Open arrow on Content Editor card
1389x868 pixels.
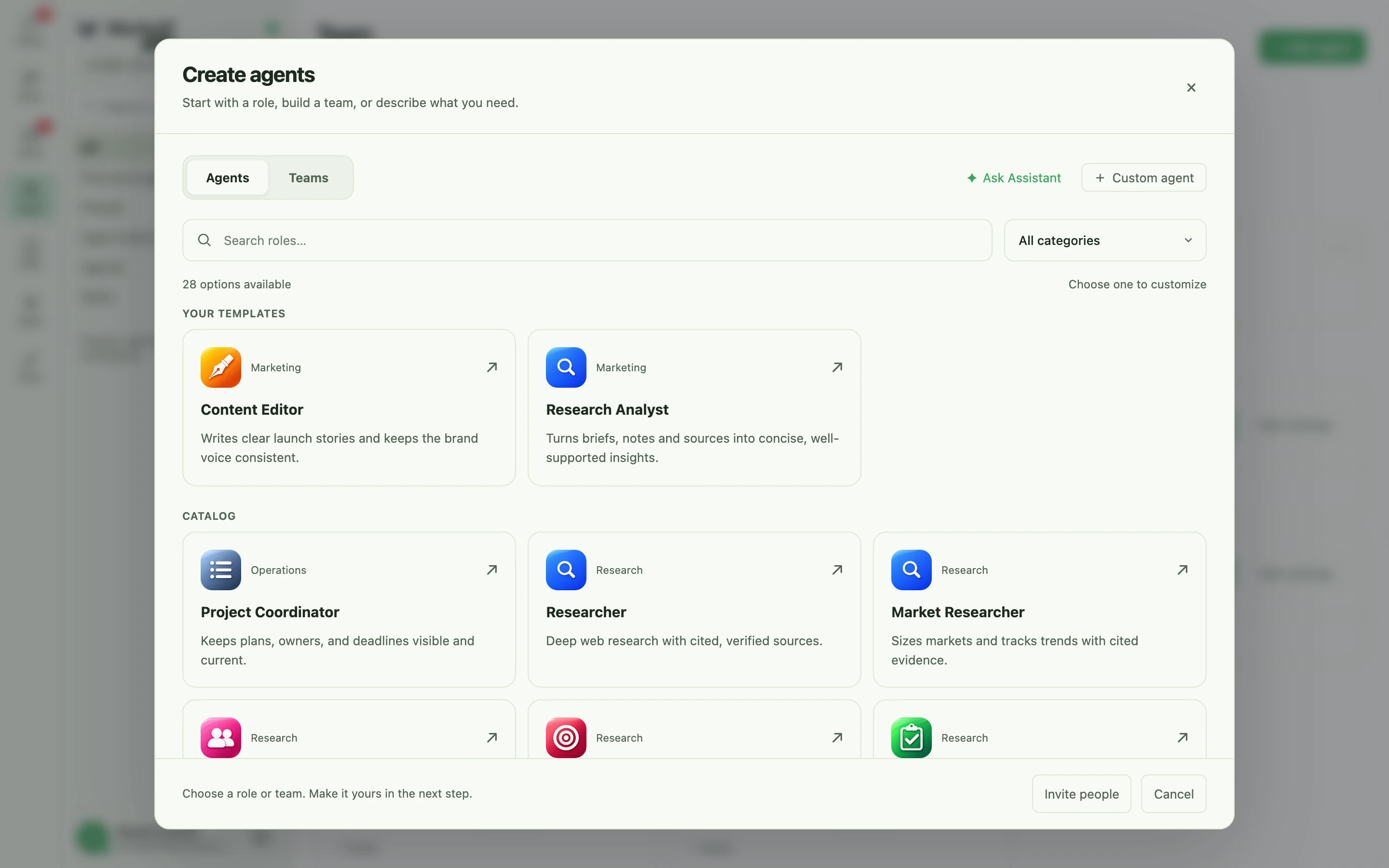tap(492, 367)
